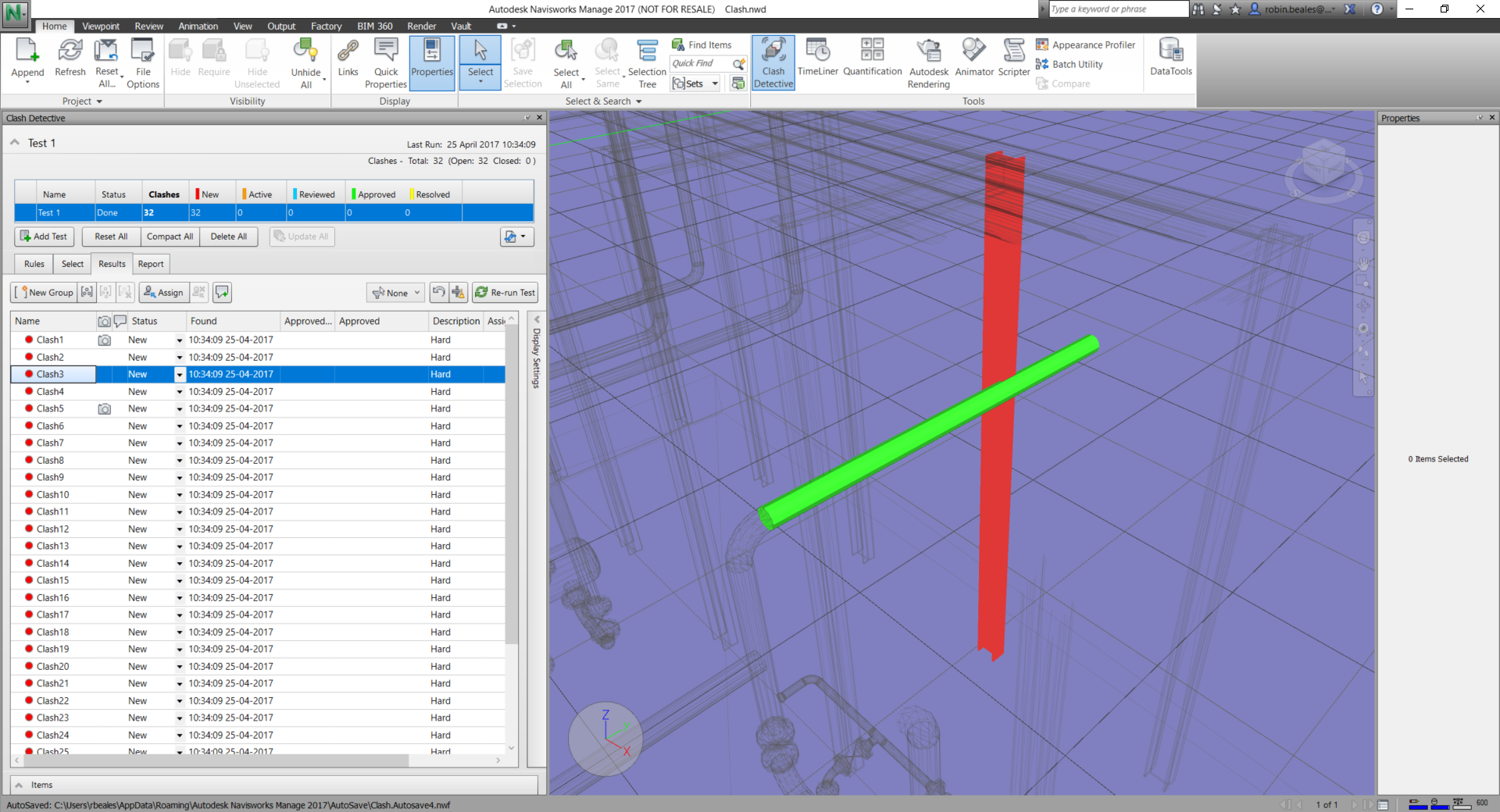
Task: Toggle the Properties panel button
Action: tap(432, 62)
